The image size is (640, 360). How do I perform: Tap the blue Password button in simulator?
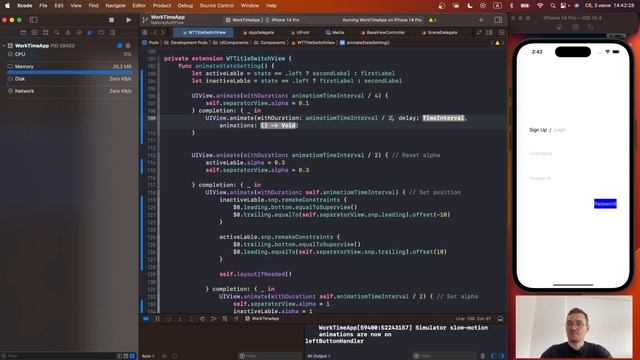point(605,204)
